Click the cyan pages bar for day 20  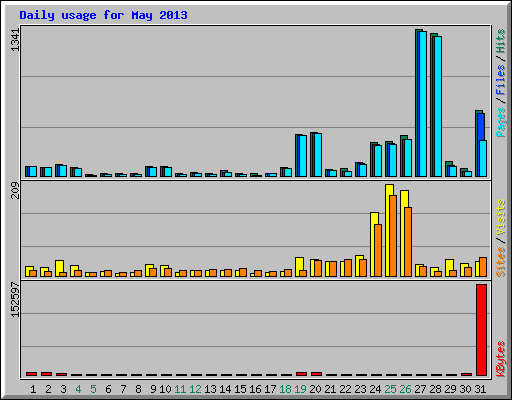[x=318, y=155]
